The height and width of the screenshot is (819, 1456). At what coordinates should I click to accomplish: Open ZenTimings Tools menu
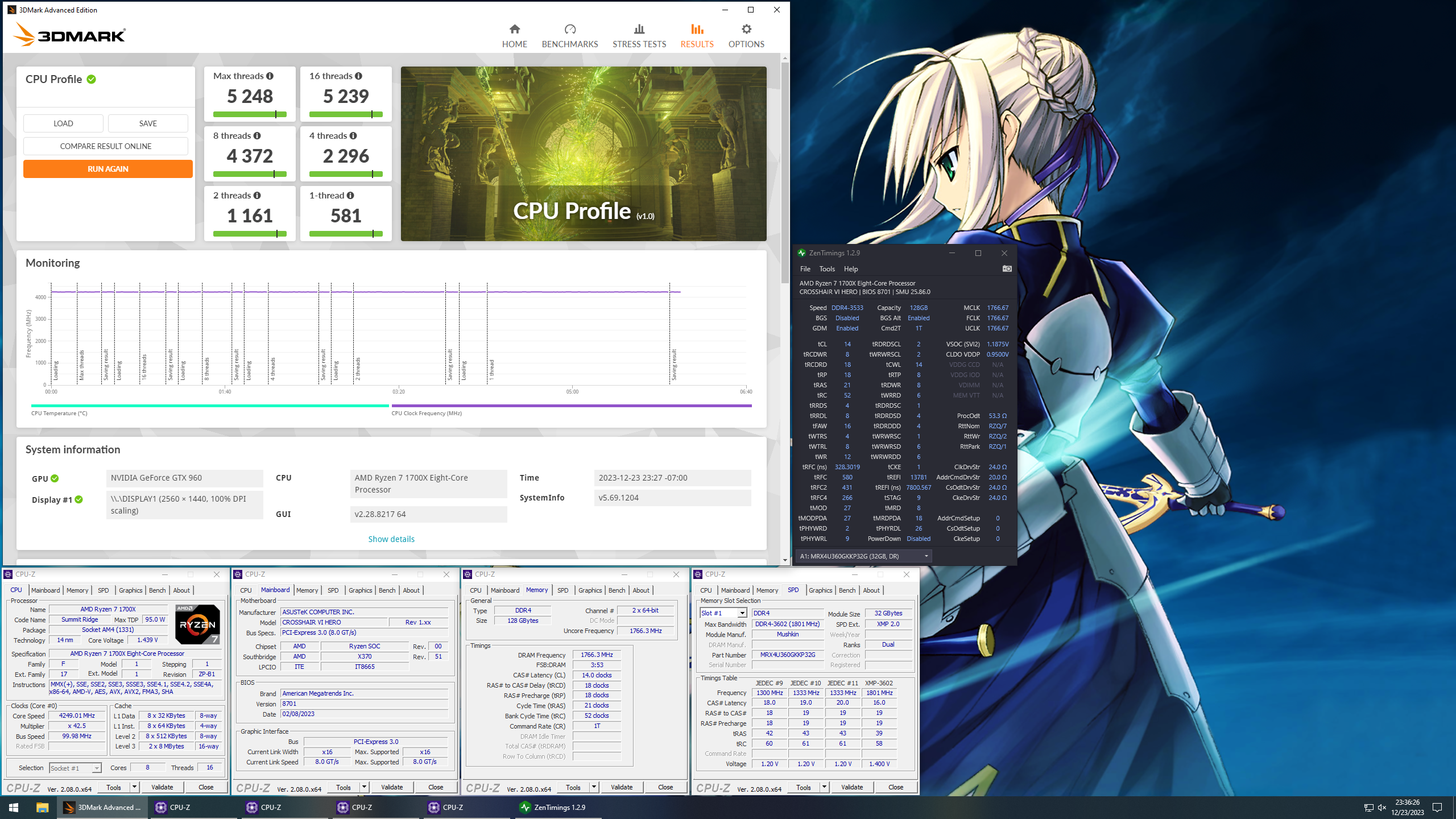[x=827, y=268]
